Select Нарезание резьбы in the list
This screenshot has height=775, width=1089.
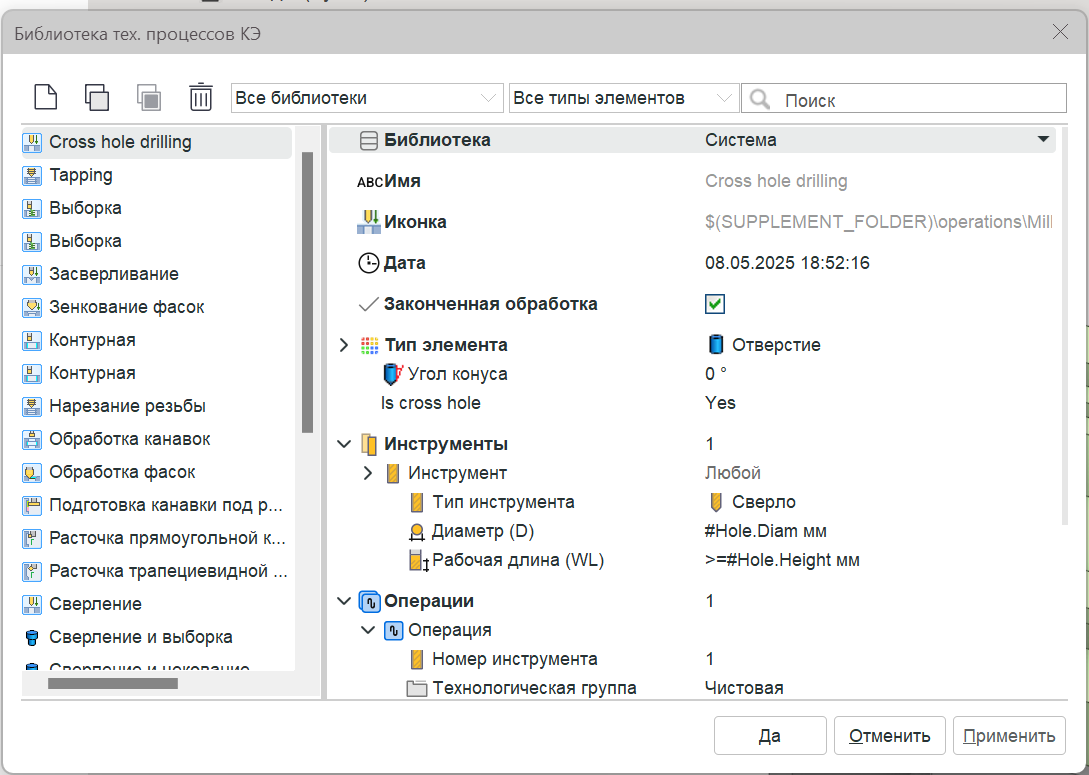[x=127, y=406]
